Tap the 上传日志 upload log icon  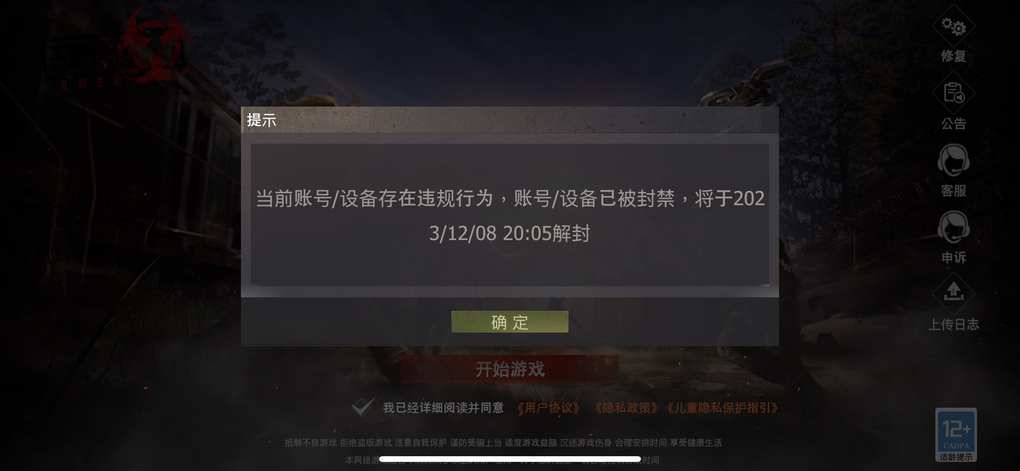(953, 293)
